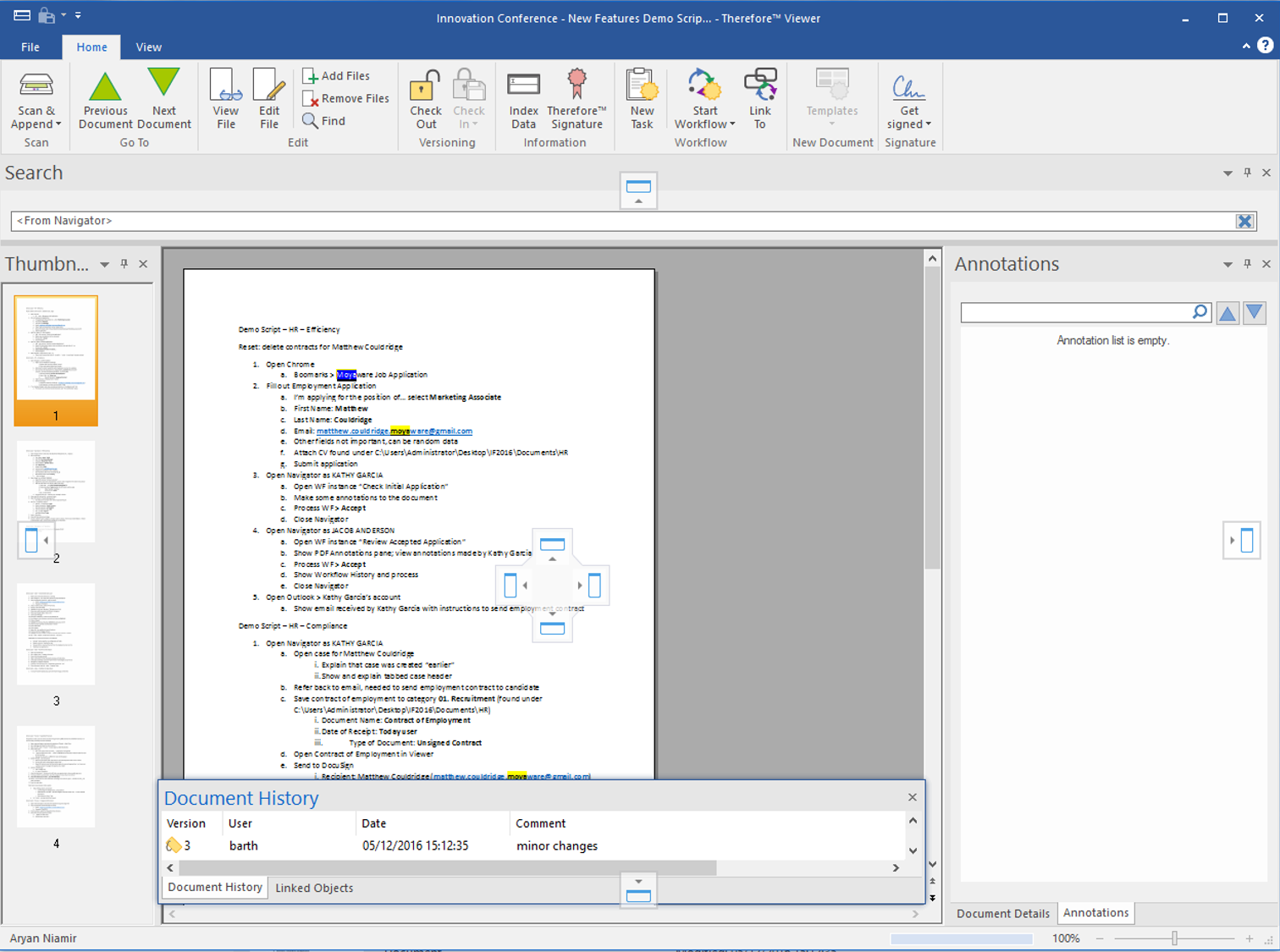Pin the Annotations panel
This screenshot has height=952, width=1280.
coord(1247,264)
